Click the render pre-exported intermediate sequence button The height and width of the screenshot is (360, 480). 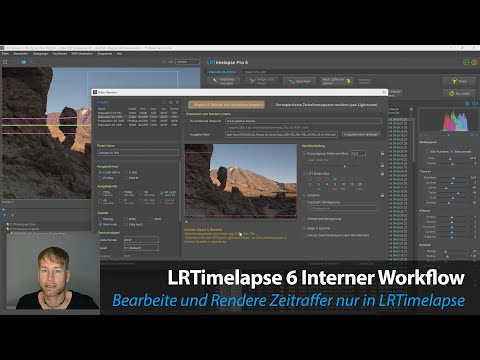(326, 105)
